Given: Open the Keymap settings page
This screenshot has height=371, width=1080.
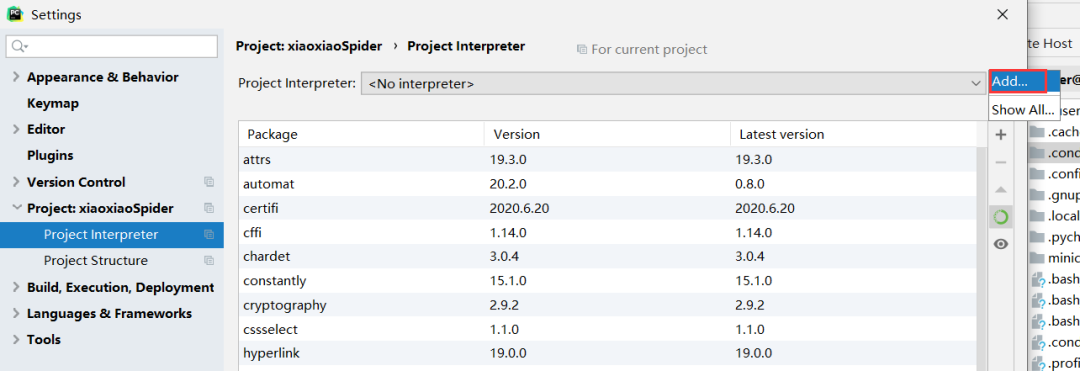Looking at the screenshot, I should pos(53,103).
